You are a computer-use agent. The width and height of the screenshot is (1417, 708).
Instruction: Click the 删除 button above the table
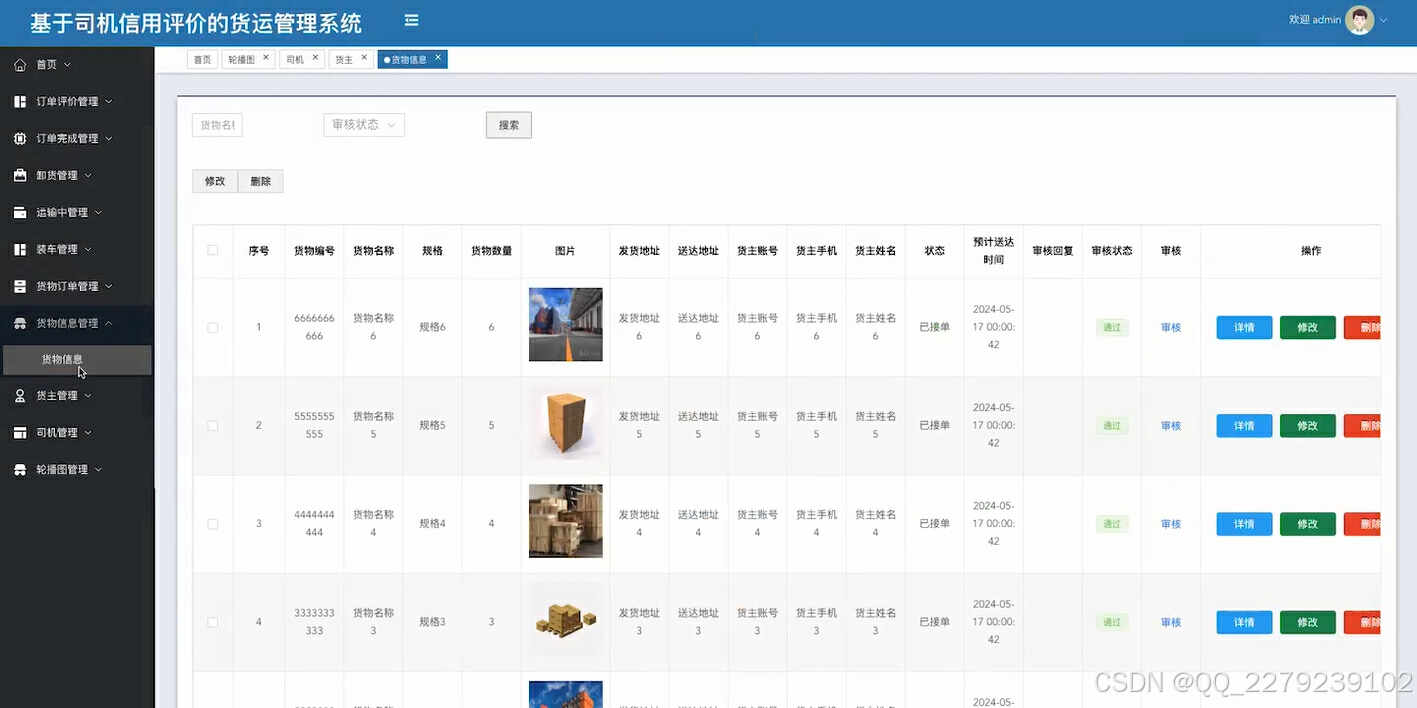click(261, 181)
